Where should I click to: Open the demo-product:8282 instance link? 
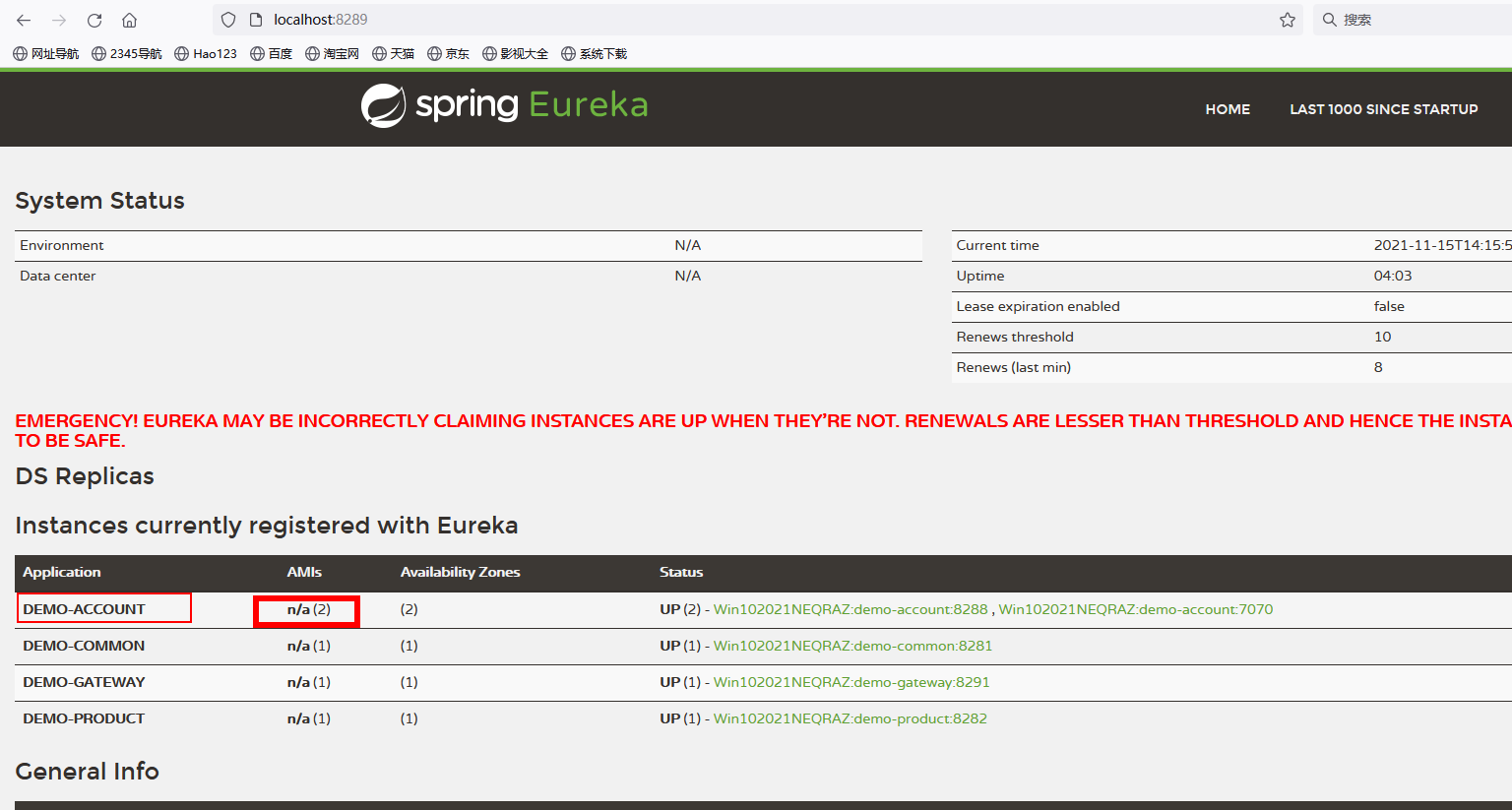tap(850, 718)
